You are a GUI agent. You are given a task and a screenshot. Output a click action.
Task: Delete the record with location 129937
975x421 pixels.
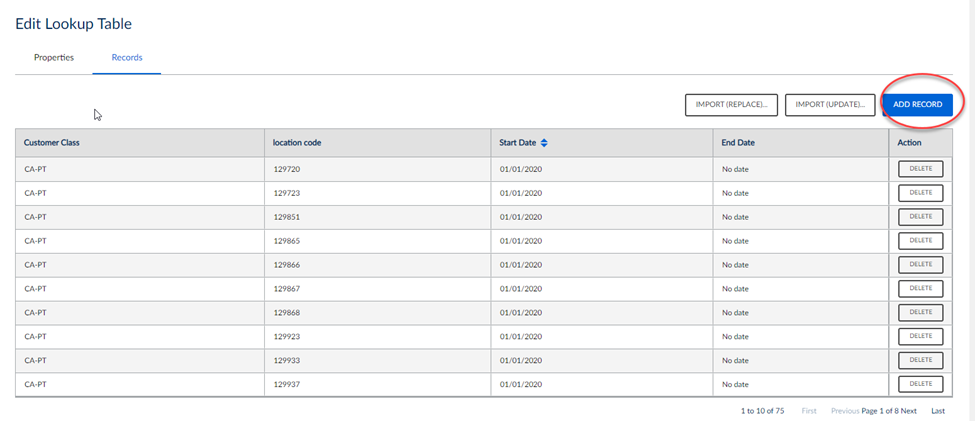tap(920, 384)
